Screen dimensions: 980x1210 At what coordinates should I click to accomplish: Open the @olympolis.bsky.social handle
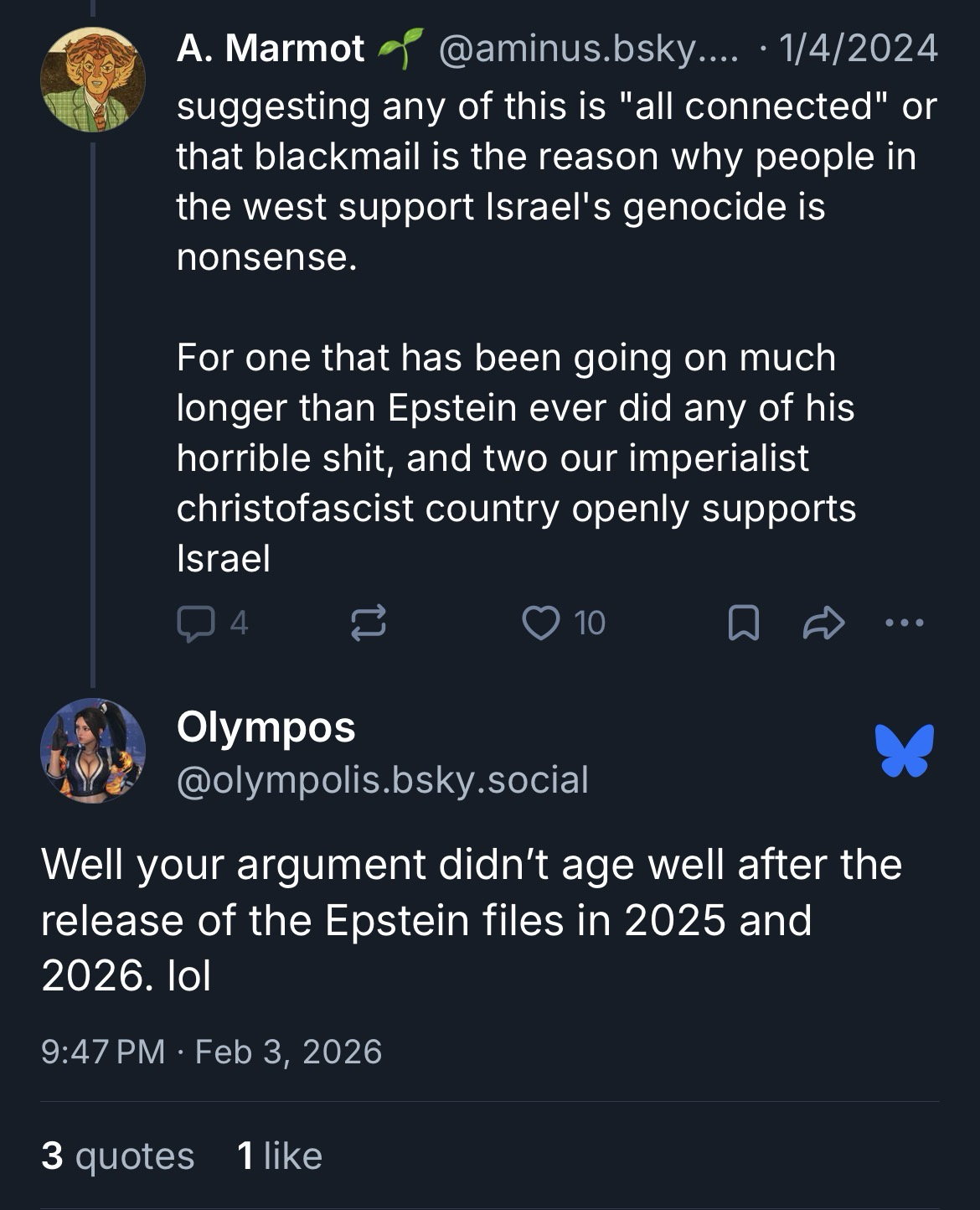pyautogui.click(x=383, y=779)
